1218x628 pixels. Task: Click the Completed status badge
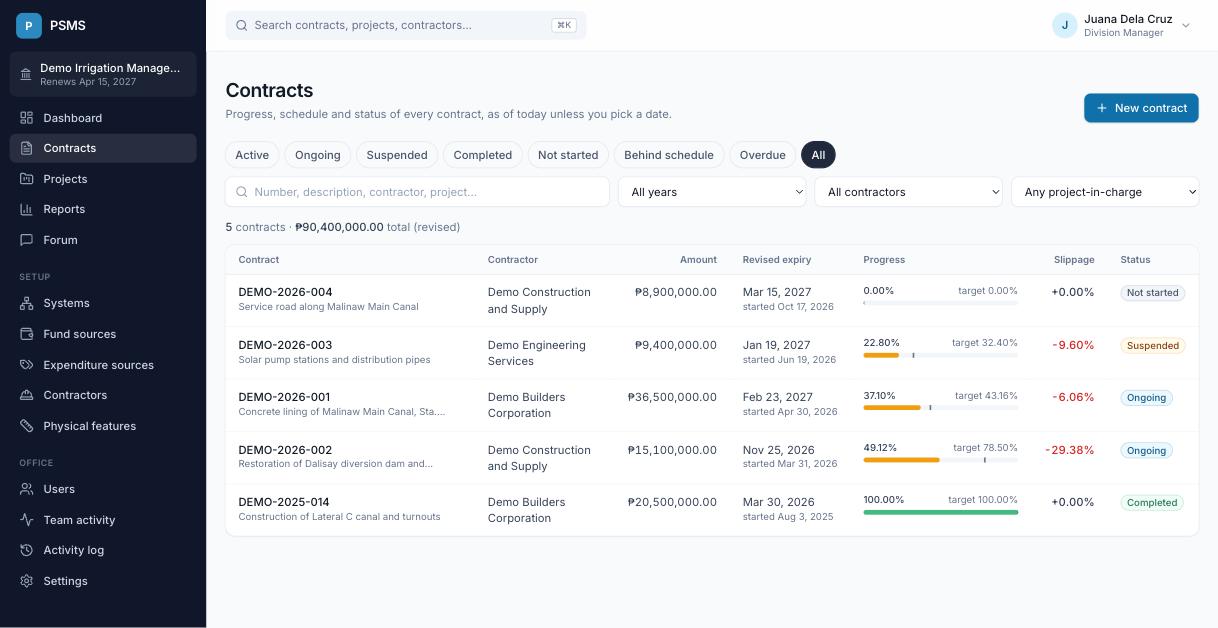1152,502
